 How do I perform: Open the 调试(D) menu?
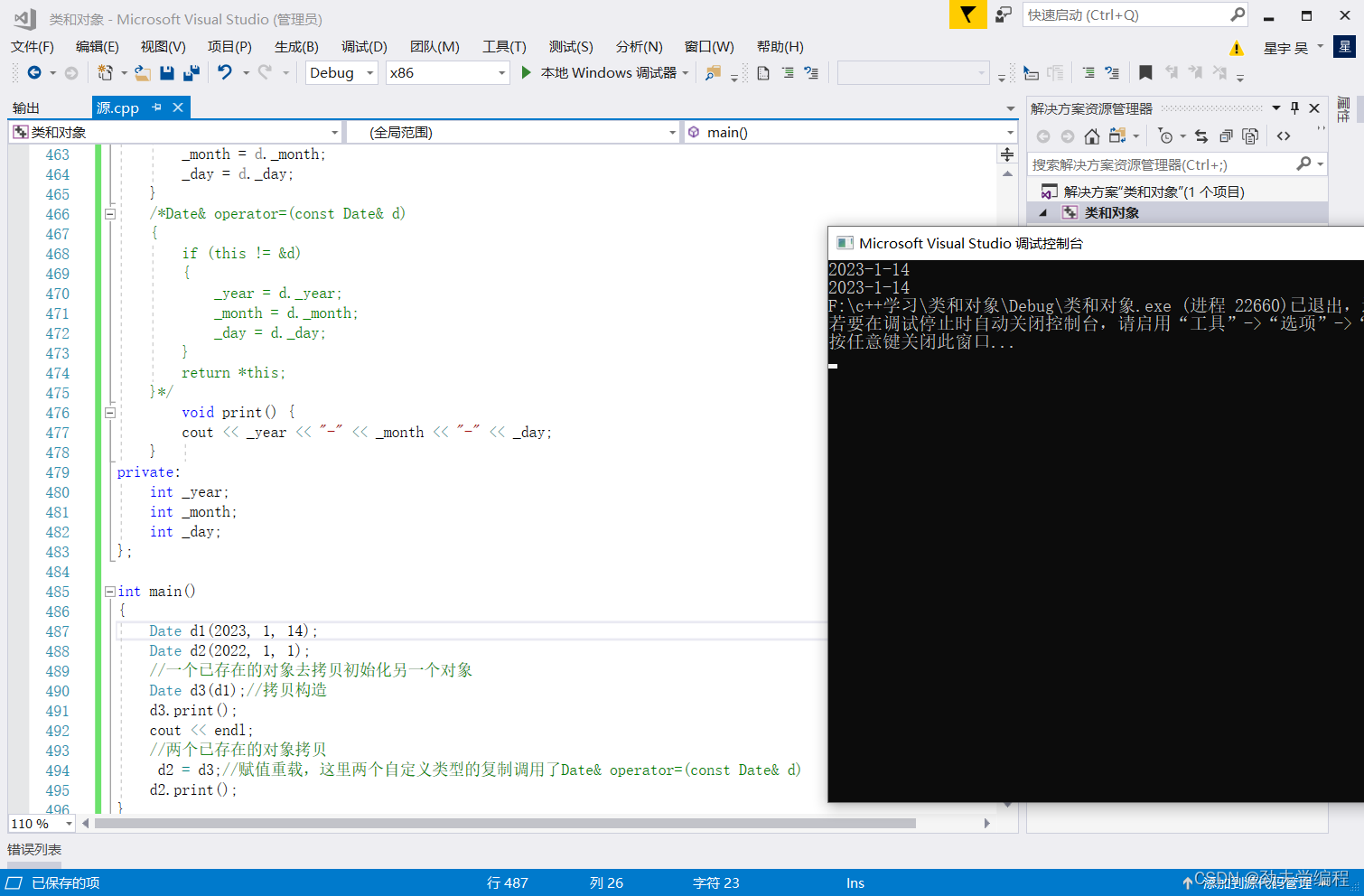coord(364,47)
